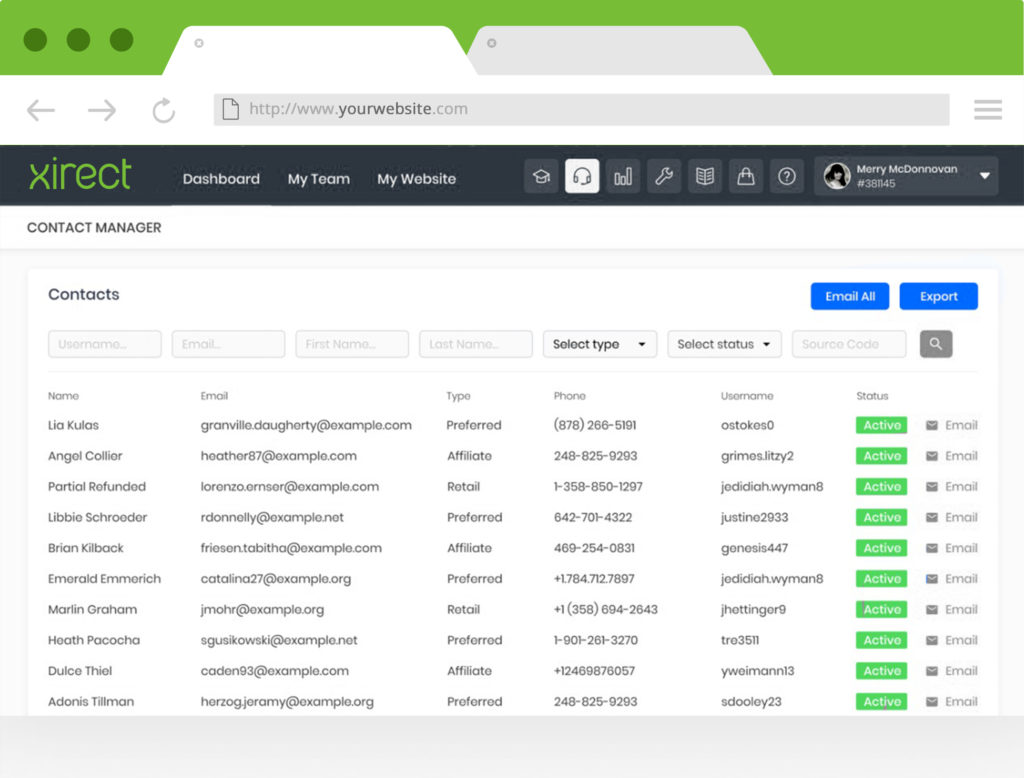Click the Export button
The height and width of the screenshot is (778, 1024).
coord(938,296)
